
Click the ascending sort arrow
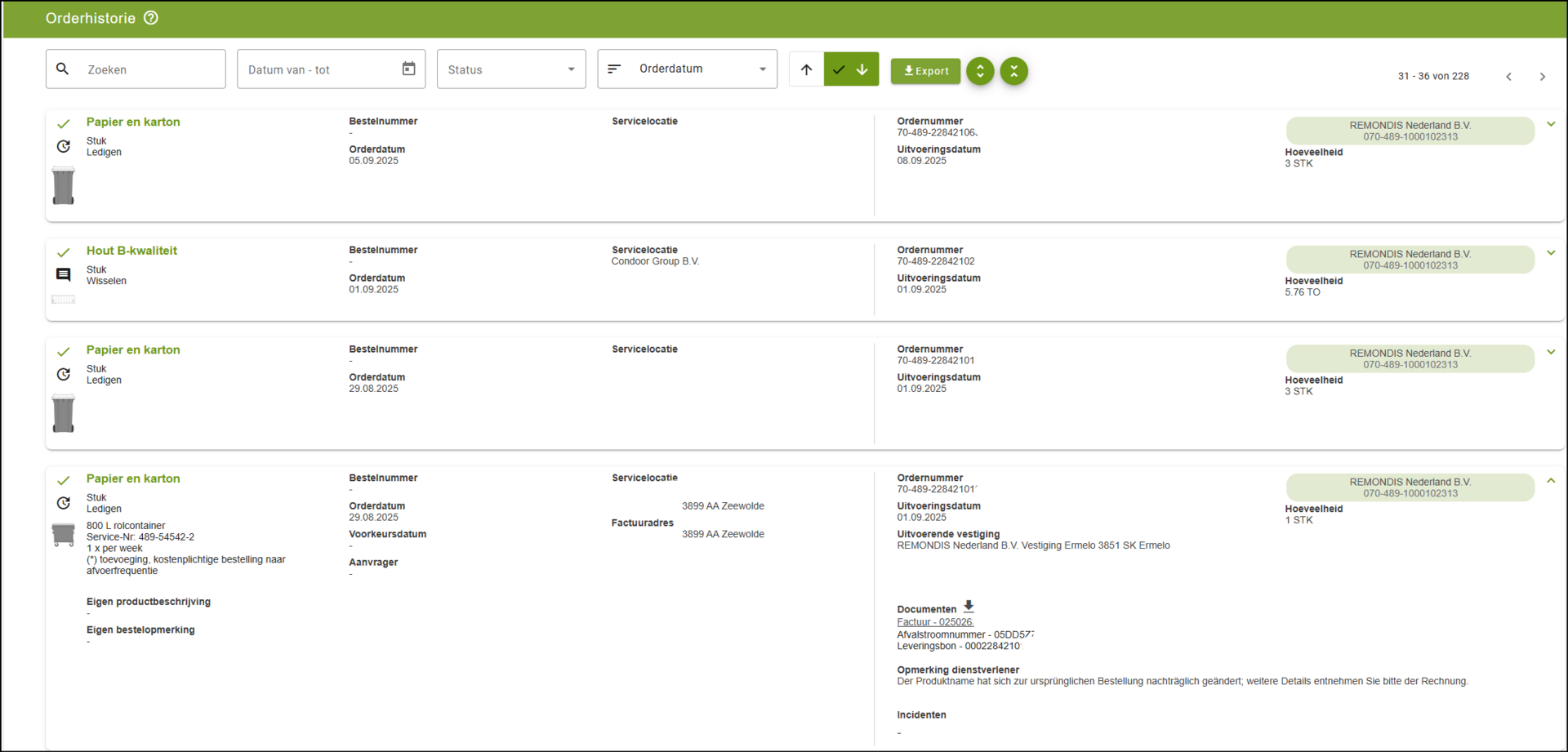pyautogui.click(x=806, y=69)
